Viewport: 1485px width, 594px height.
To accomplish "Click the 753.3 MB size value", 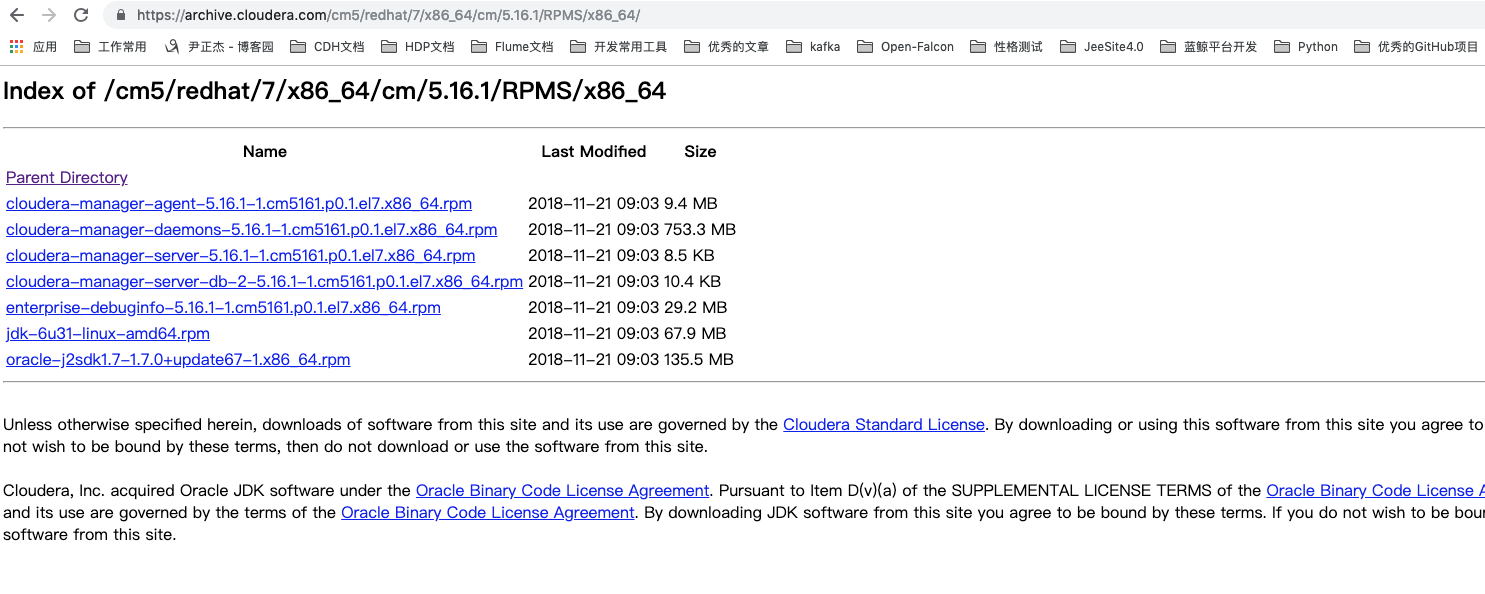I will [x=700, y=229].
